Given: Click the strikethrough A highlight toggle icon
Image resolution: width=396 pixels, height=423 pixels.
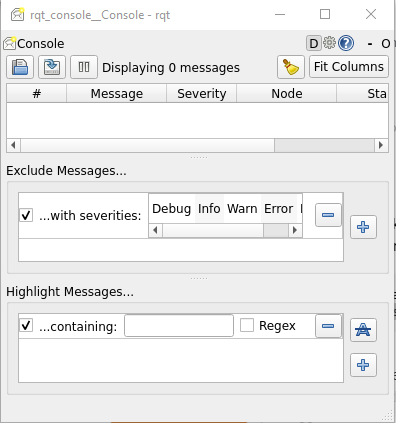Looking at the screenshot, I should pos(363,330).
